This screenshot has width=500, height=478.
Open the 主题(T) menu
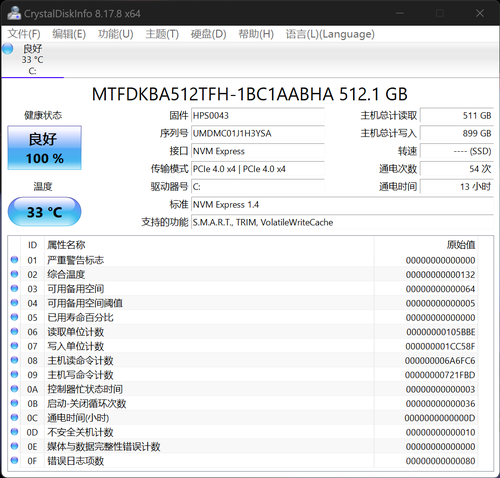coord(162,34)
